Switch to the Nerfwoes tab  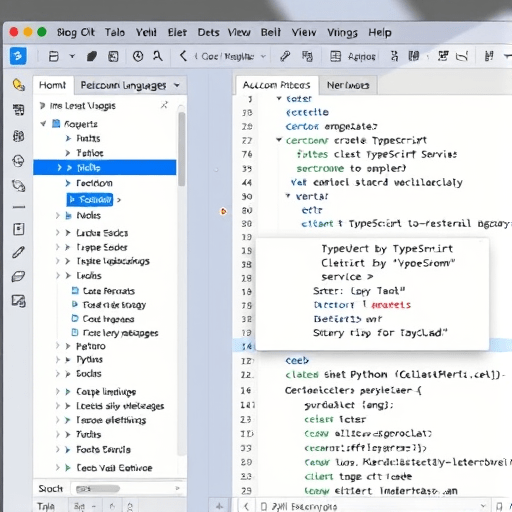point(348,85)
